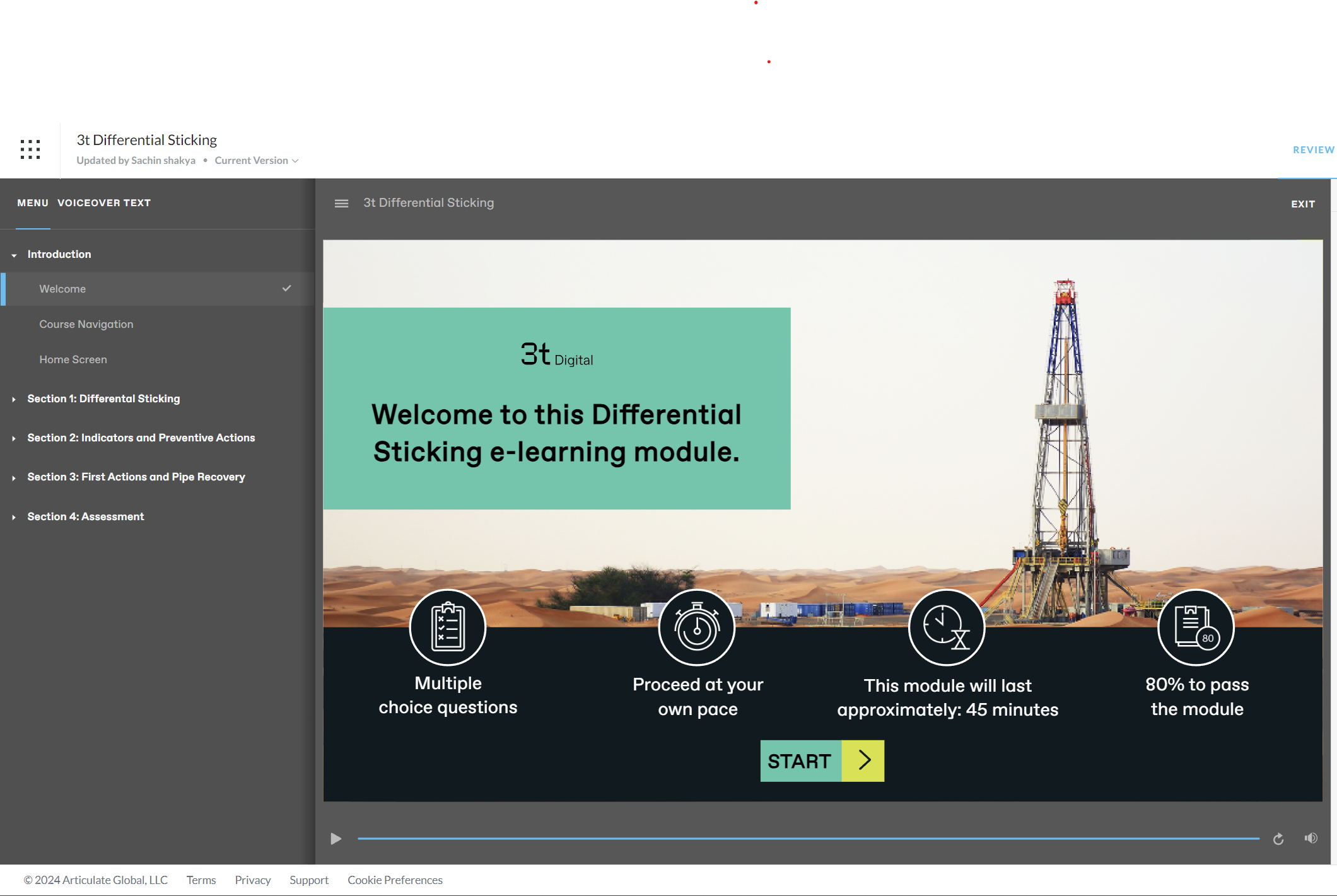This screenshot has height=896, width=1337.
Task: Toggle the hamburger sidebar menu icon
Action: (341, 203)
